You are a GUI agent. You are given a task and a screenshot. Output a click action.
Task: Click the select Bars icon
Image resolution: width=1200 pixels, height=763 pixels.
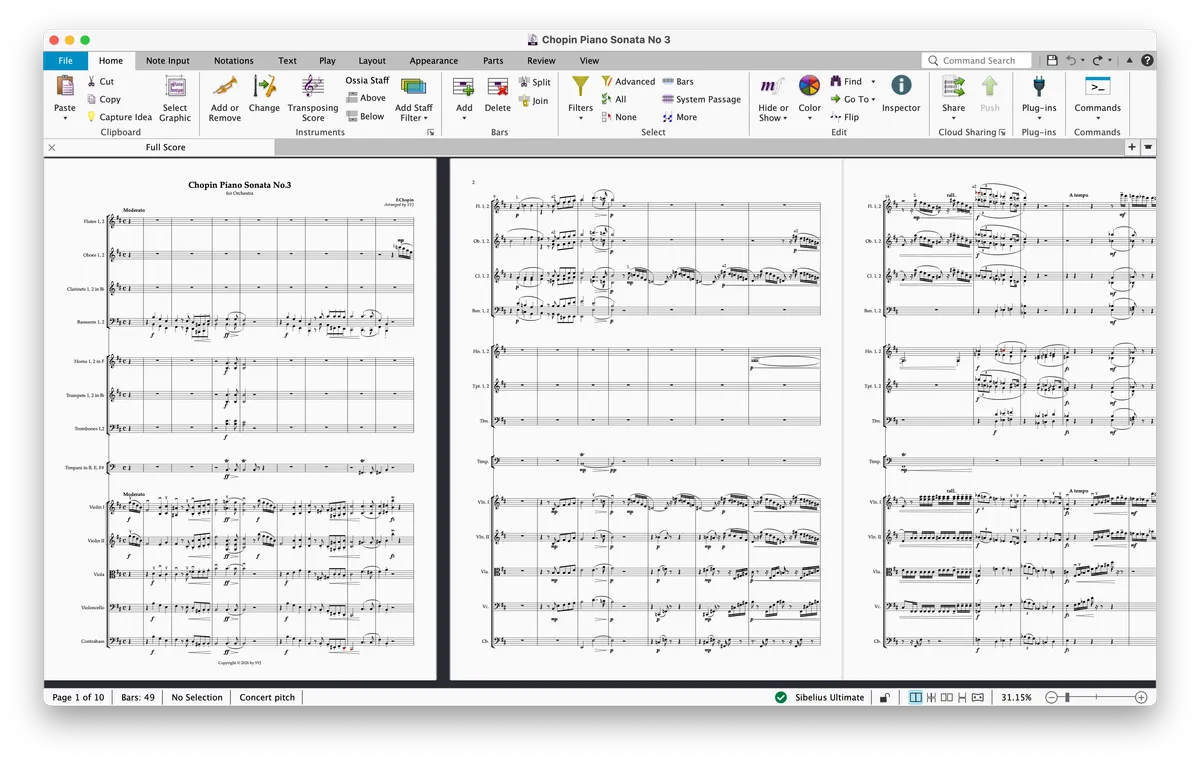click(668, 82)
